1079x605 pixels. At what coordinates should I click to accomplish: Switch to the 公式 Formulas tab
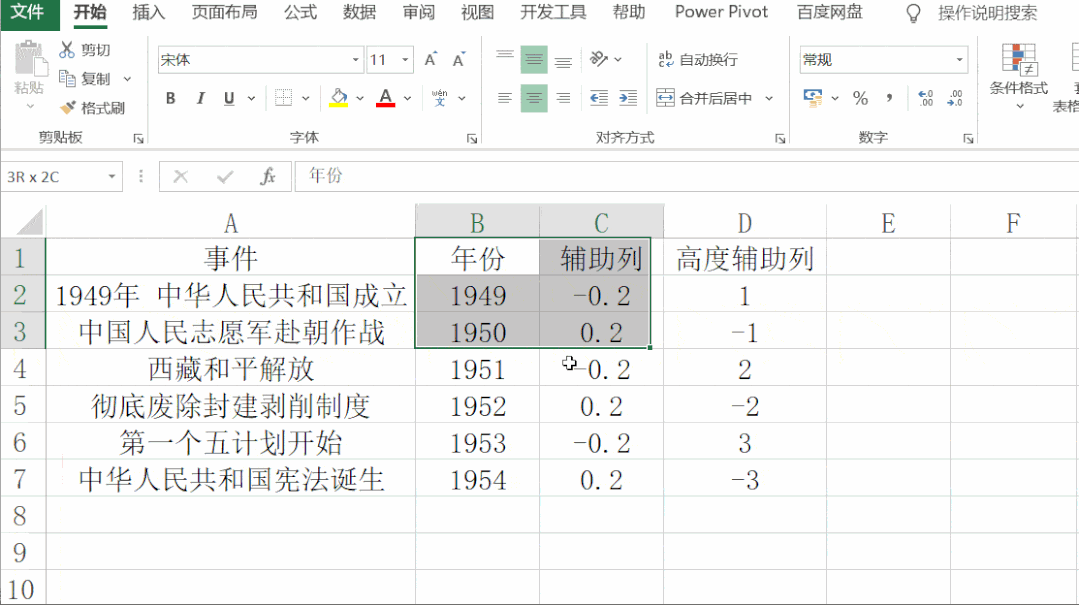pyautogui.click(x=300, y=13)
